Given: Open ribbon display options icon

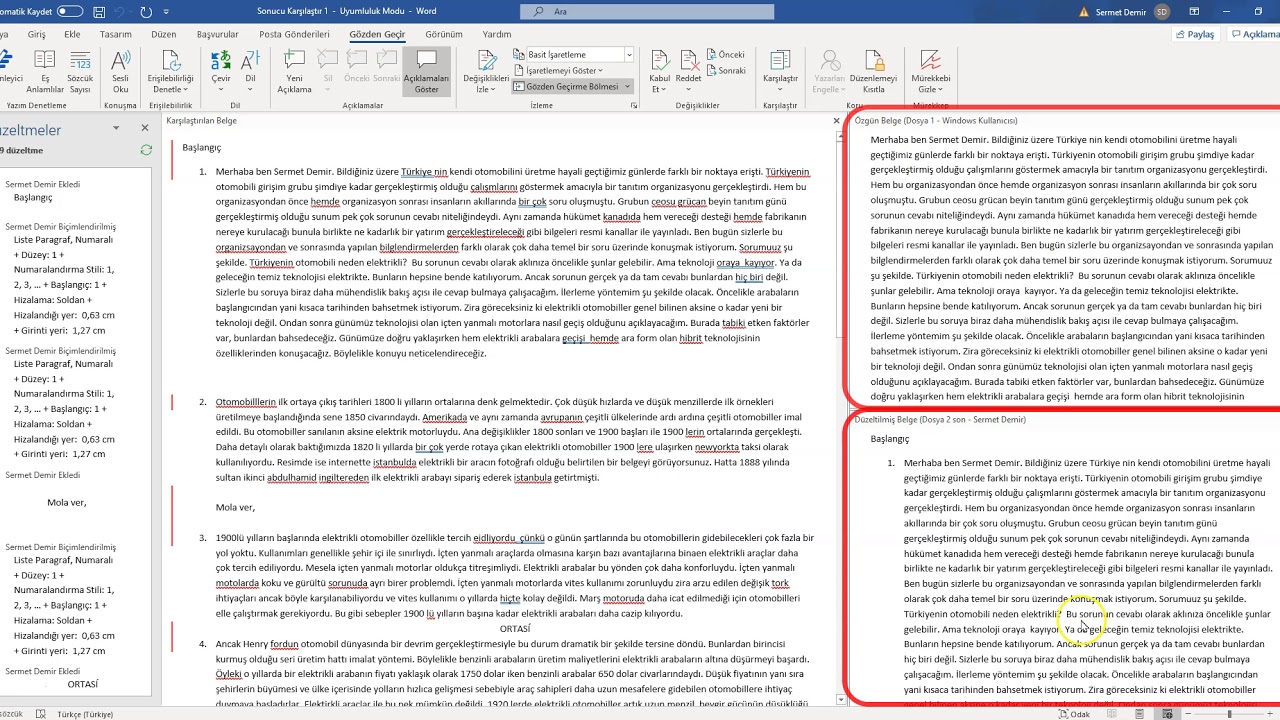Looking at the screenshot, I should 1194,12.
